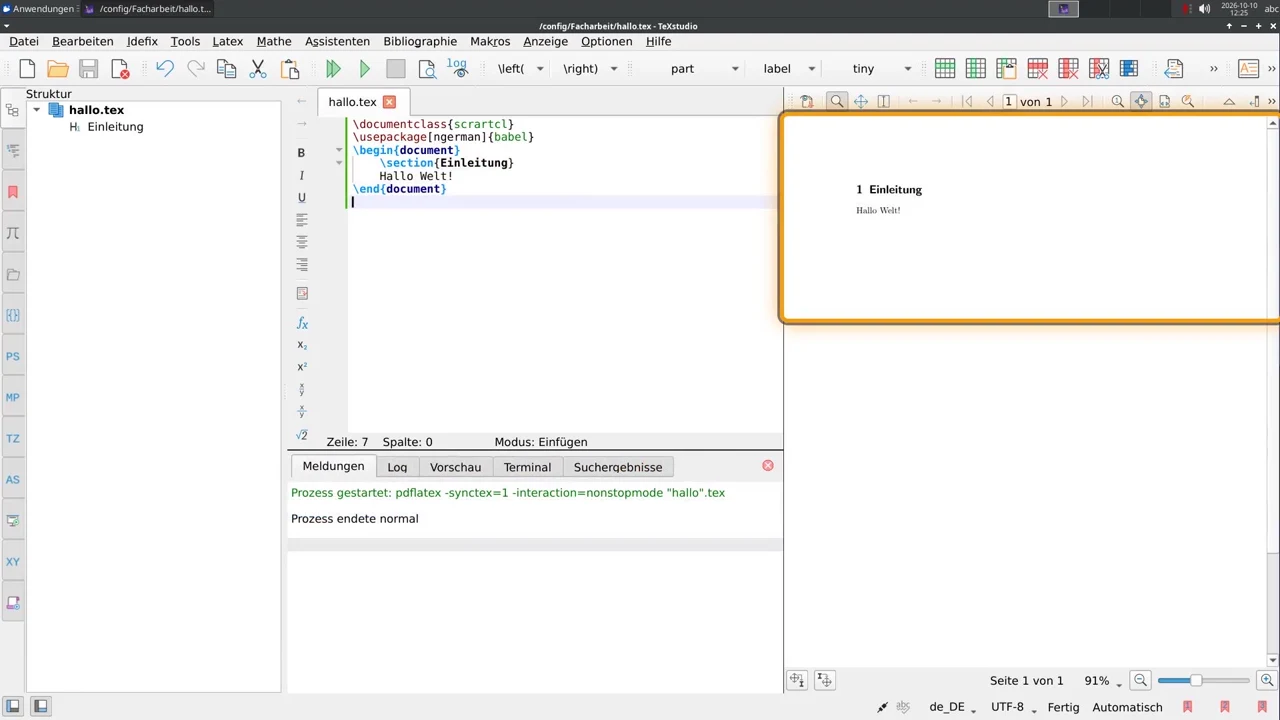
Task: Switch to the Terminal tab
Action: click(527, 467)
